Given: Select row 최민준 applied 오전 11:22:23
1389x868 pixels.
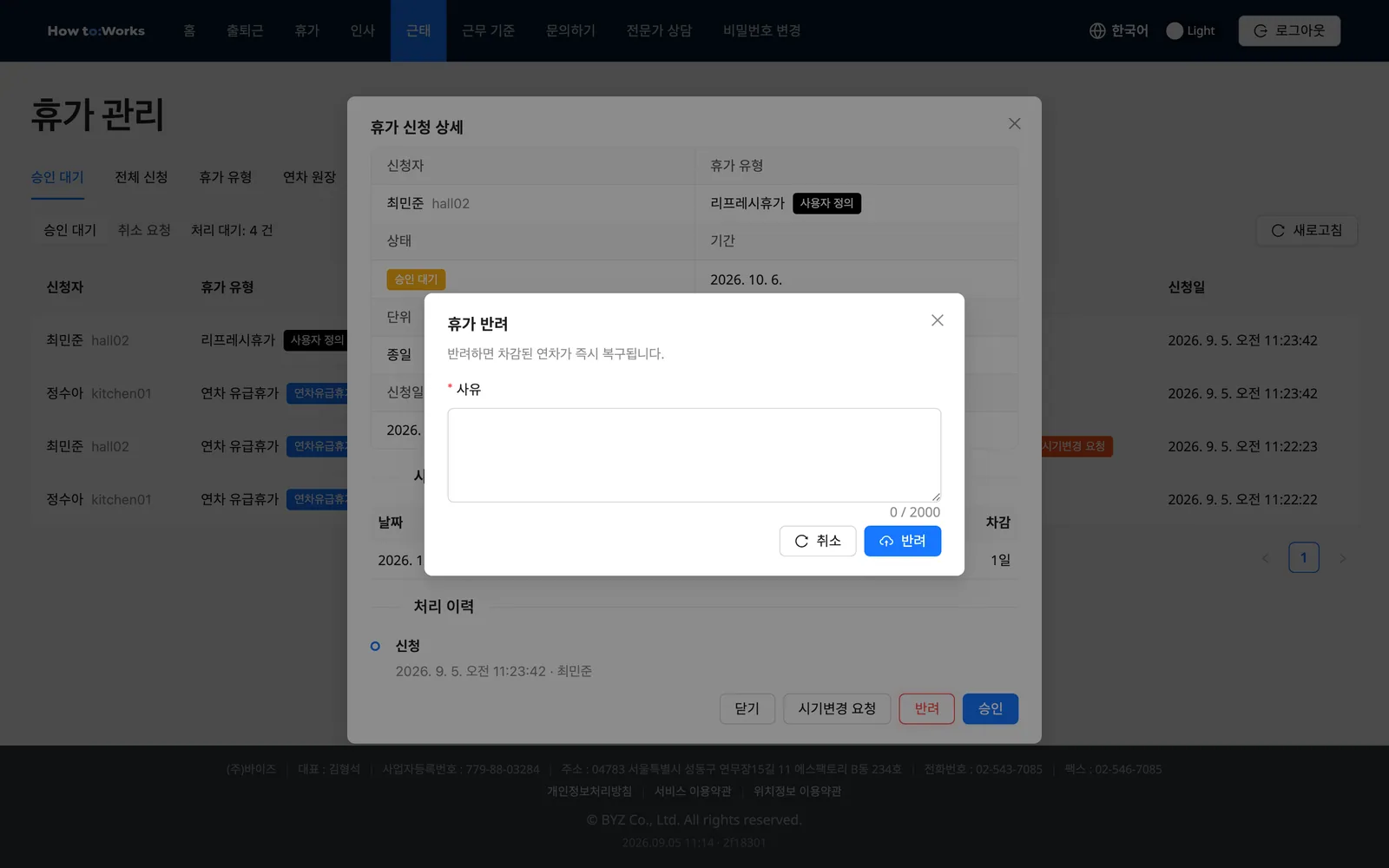Looking at the screenshot, I should [694, 446].
